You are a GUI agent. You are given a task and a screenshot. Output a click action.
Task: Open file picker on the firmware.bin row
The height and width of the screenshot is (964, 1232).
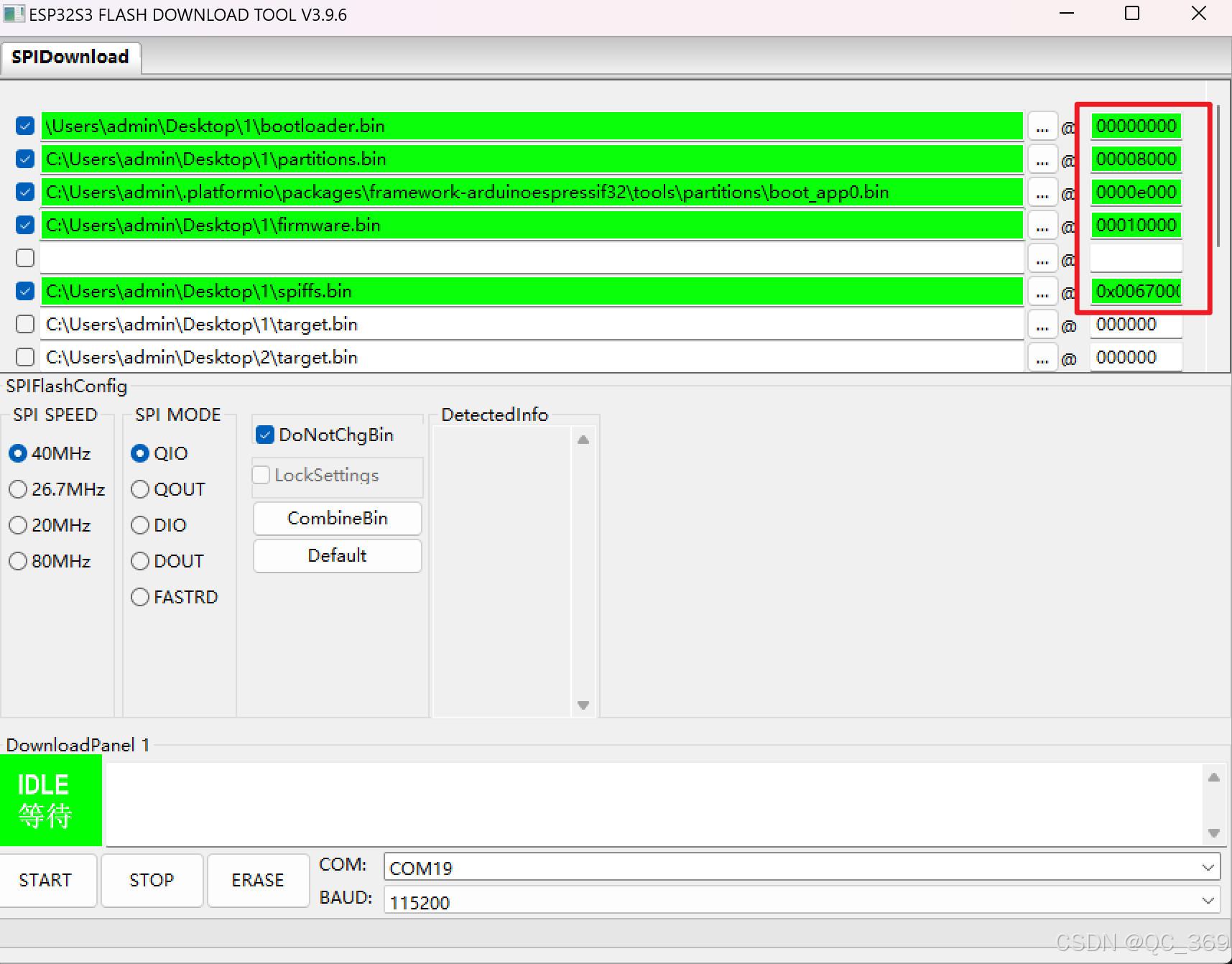pyautogui.click(x=1042, y=225)
